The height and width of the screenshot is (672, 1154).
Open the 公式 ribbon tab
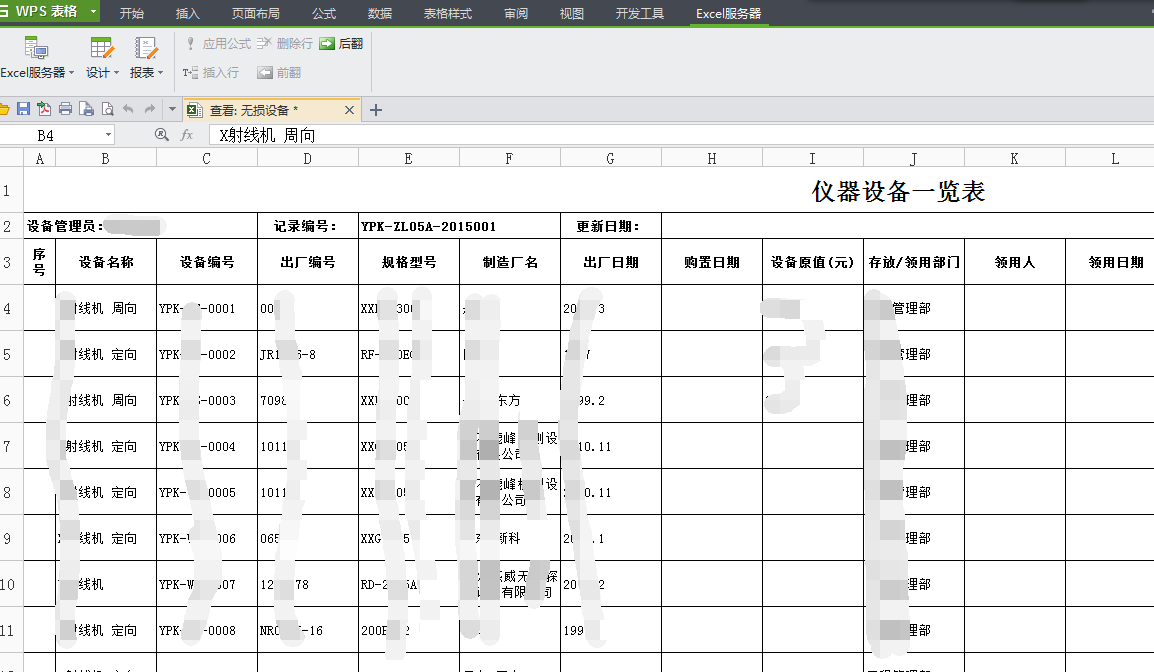click(324, 13)
